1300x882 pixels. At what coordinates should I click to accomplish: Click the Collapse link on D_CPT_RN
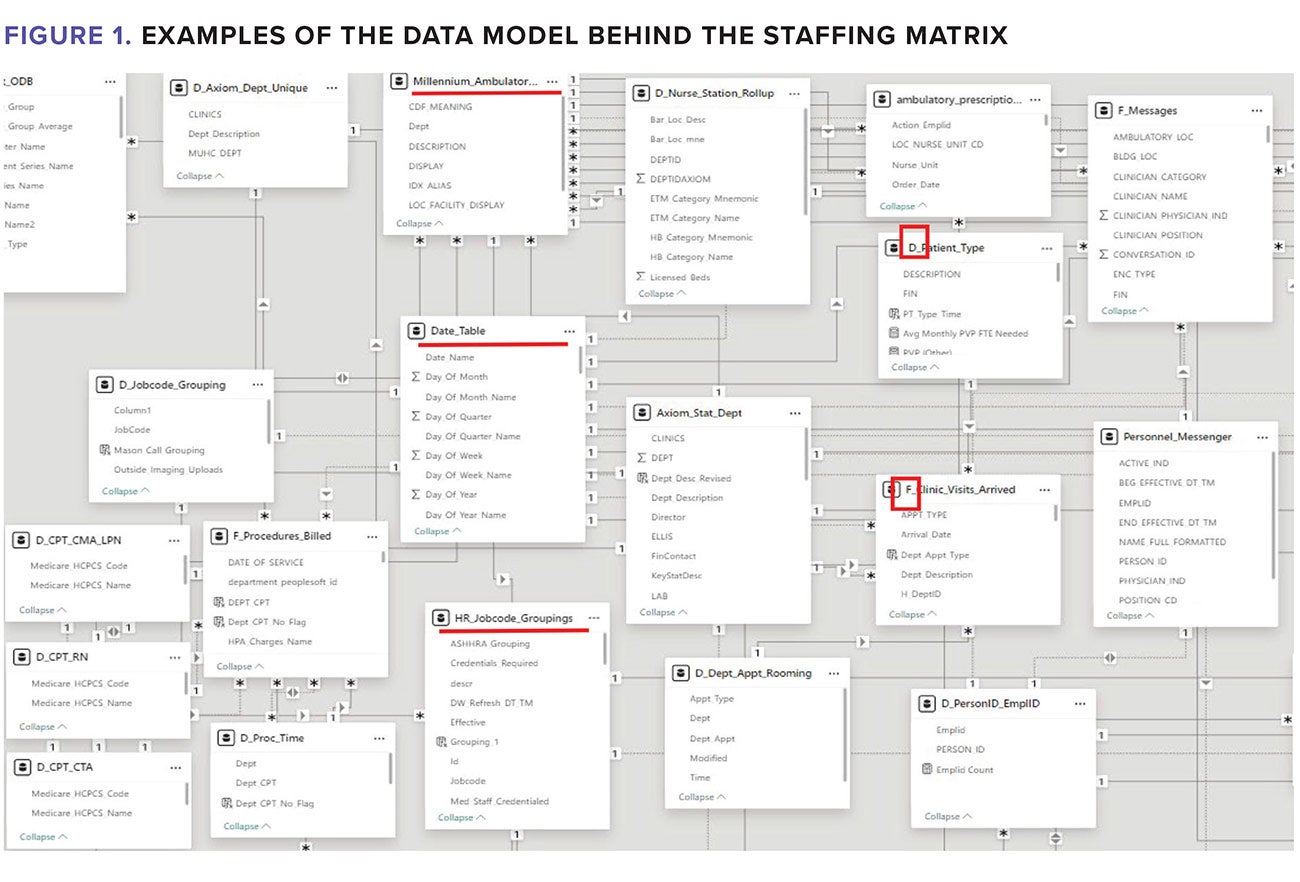pos(38,726)
